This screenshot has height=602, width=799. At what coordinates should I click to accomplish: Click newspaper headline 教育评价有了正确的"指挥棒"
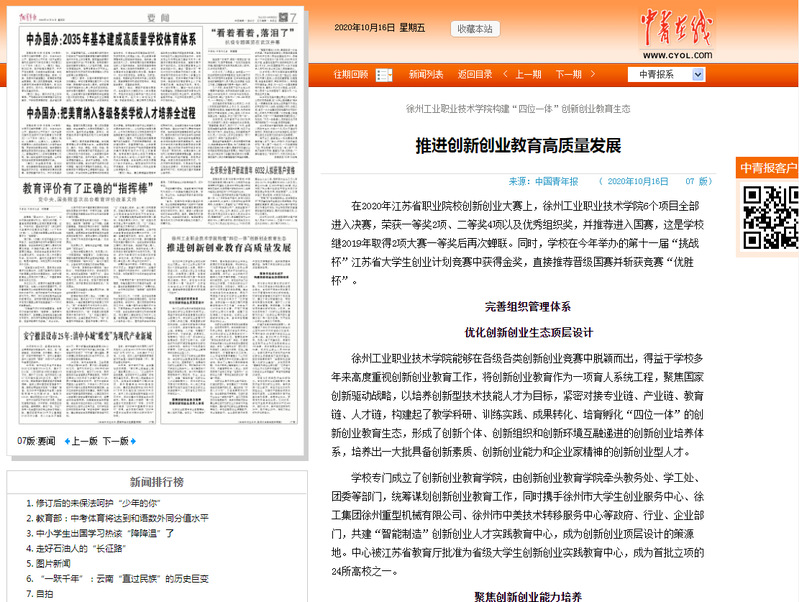point(90,187)
